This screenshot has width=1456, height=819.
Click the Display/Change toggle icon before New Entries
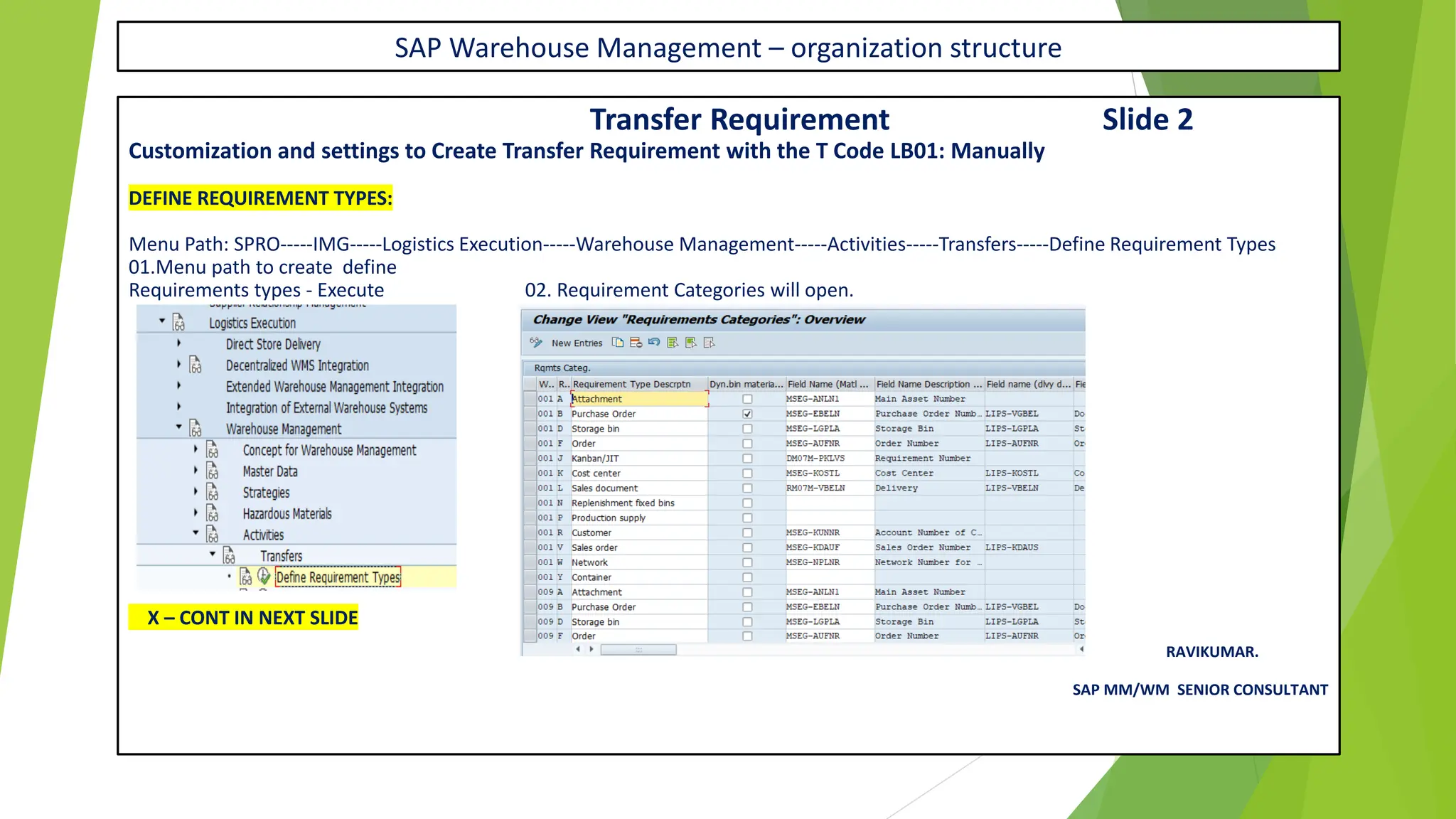coord(536,343)
